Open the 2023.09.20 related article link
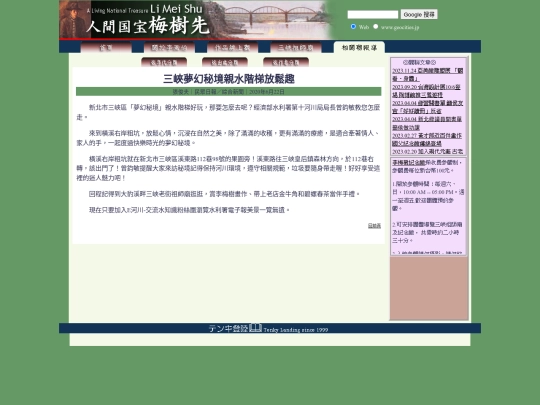540x405 pixels. coord(426,91)
